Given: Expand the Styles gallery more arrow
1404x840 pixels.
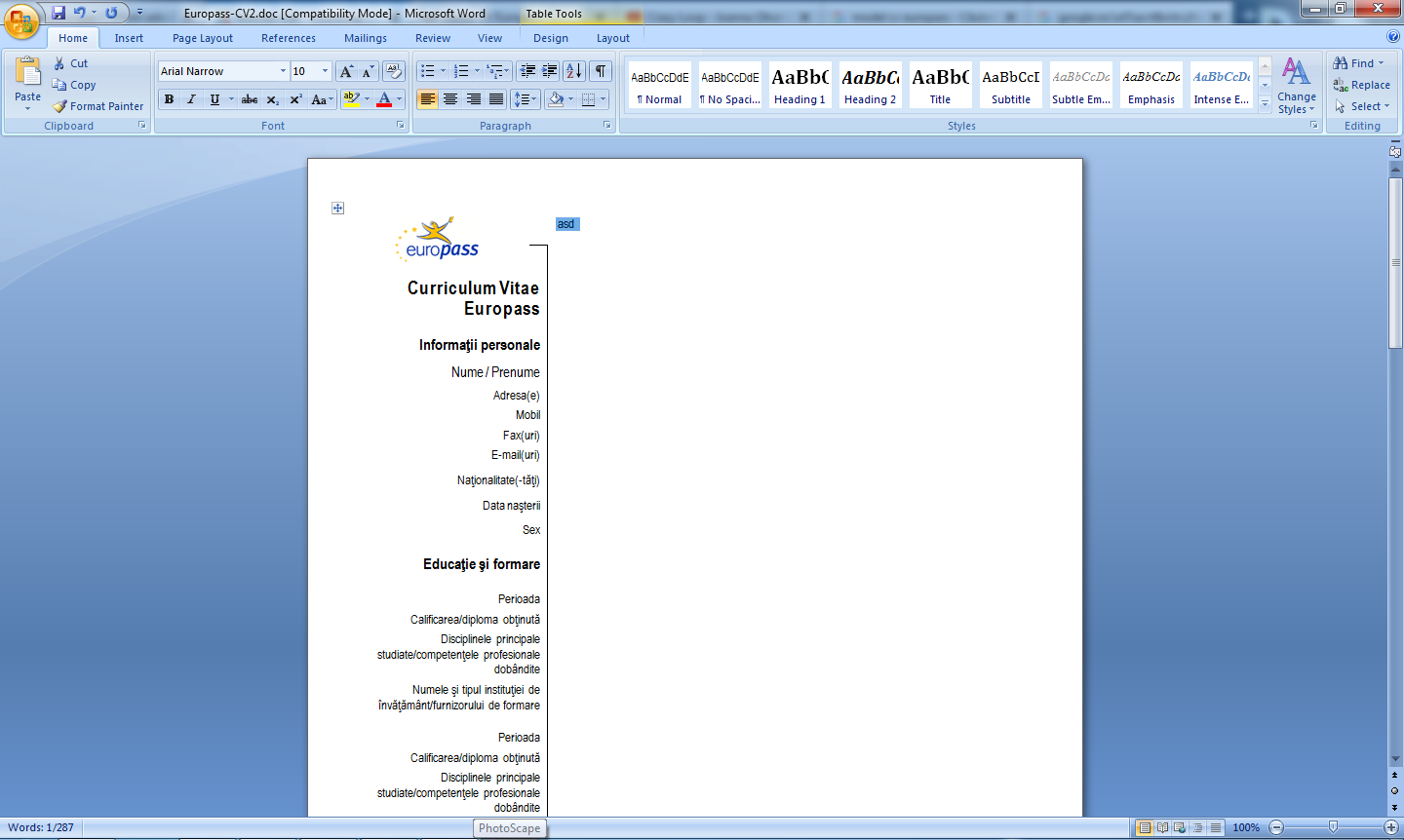Looking at the screenshot, I should [1265, 103].
